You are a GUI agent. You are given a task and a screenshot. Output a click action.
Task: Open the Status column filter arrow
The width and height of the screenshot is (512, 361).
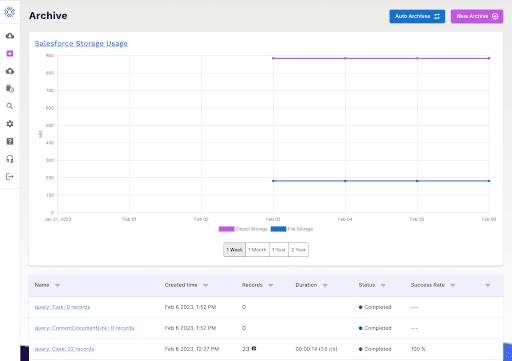[x=383, y=285]
